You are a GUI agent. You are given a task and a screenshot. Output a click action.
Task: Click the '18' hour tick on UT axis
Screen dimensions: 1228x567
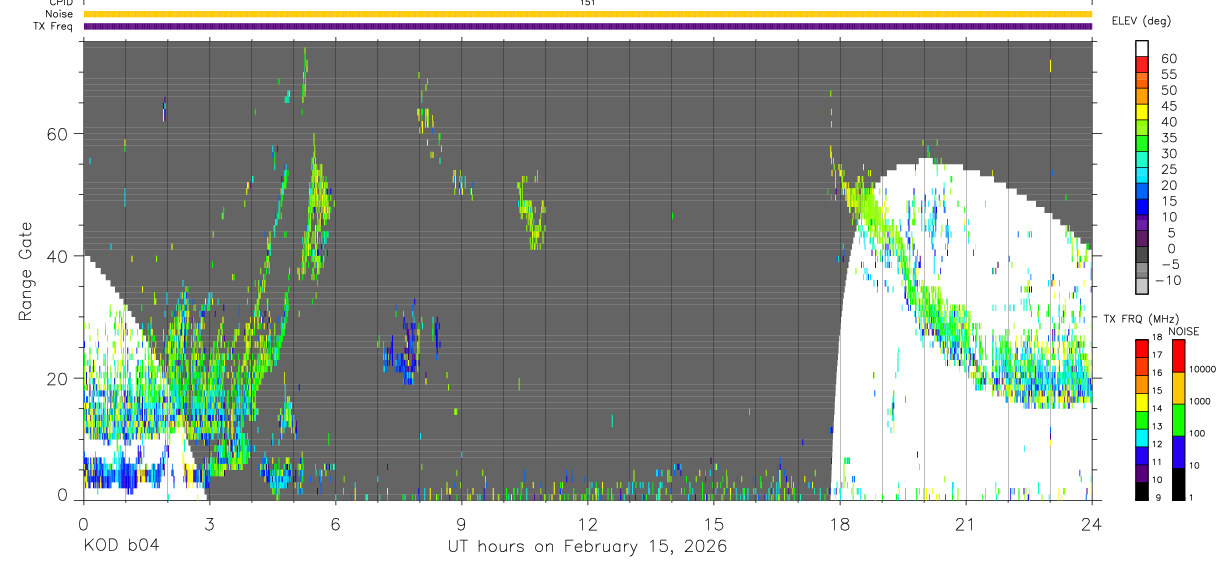pos(840,523)
